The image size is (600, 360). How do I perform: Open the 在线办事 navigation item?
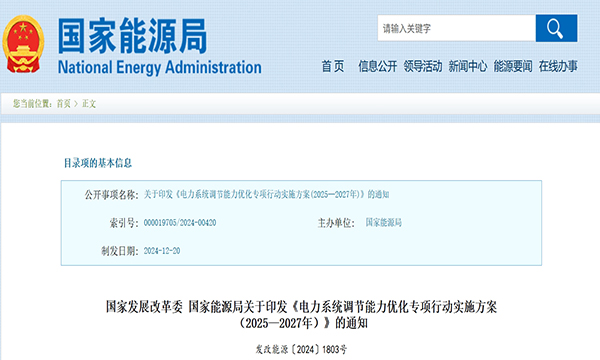tap(558, 66)
